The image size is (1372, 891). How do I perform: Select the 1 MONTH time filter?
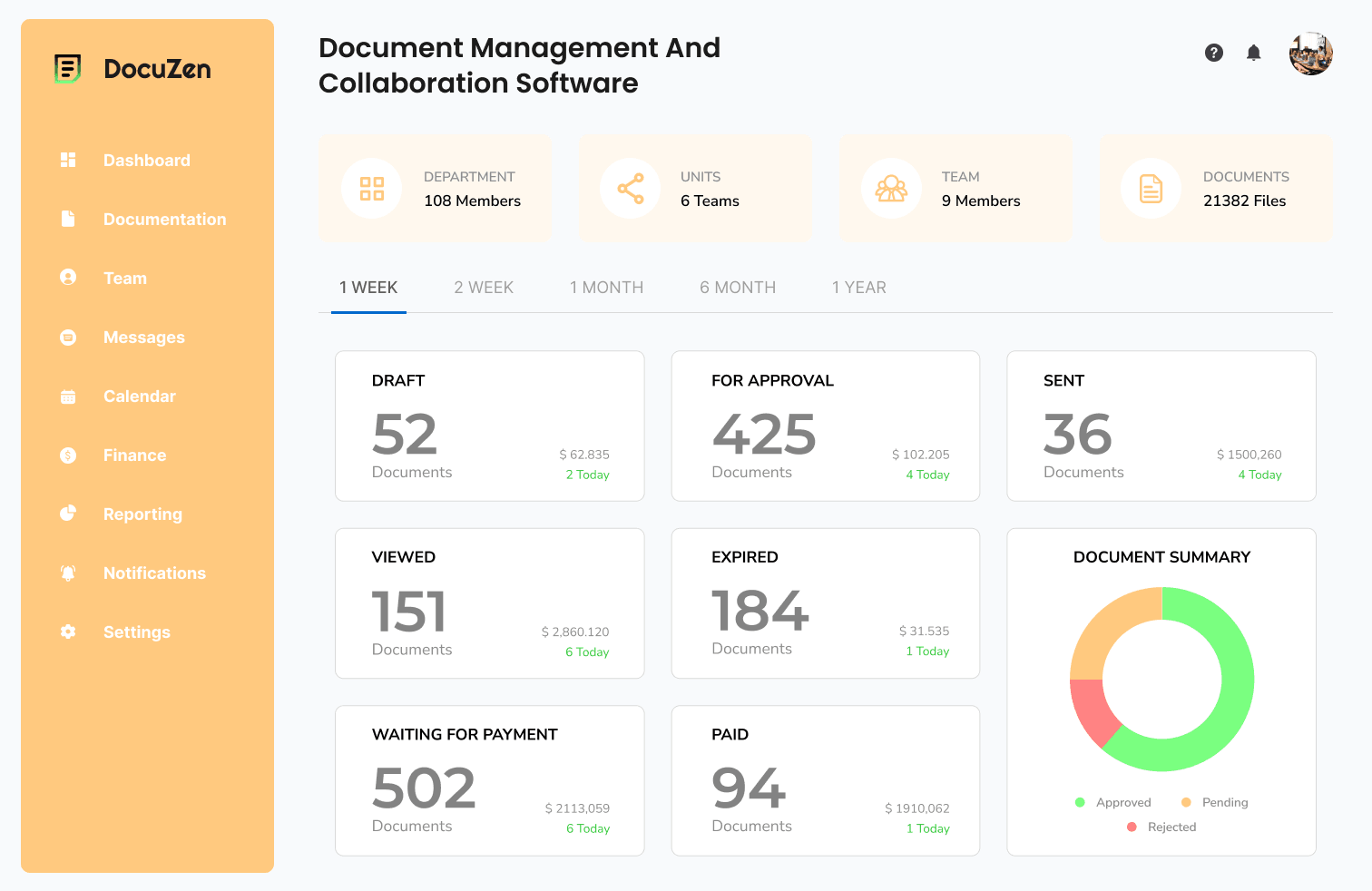[x=606, y=287]
